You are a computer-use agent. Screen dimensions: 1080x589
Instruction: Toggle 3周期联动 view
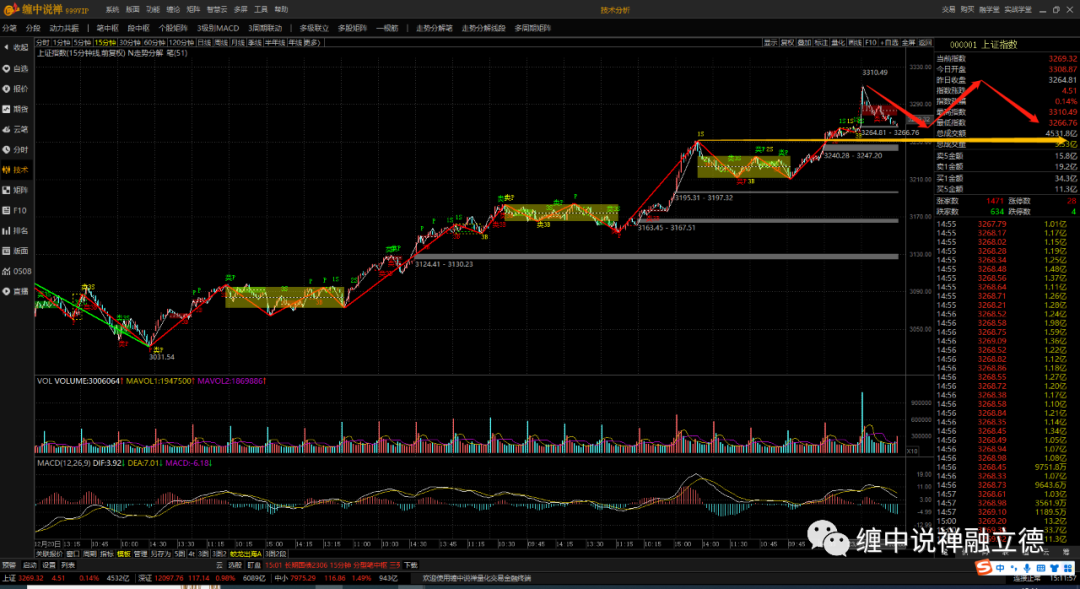coord(265,28)
